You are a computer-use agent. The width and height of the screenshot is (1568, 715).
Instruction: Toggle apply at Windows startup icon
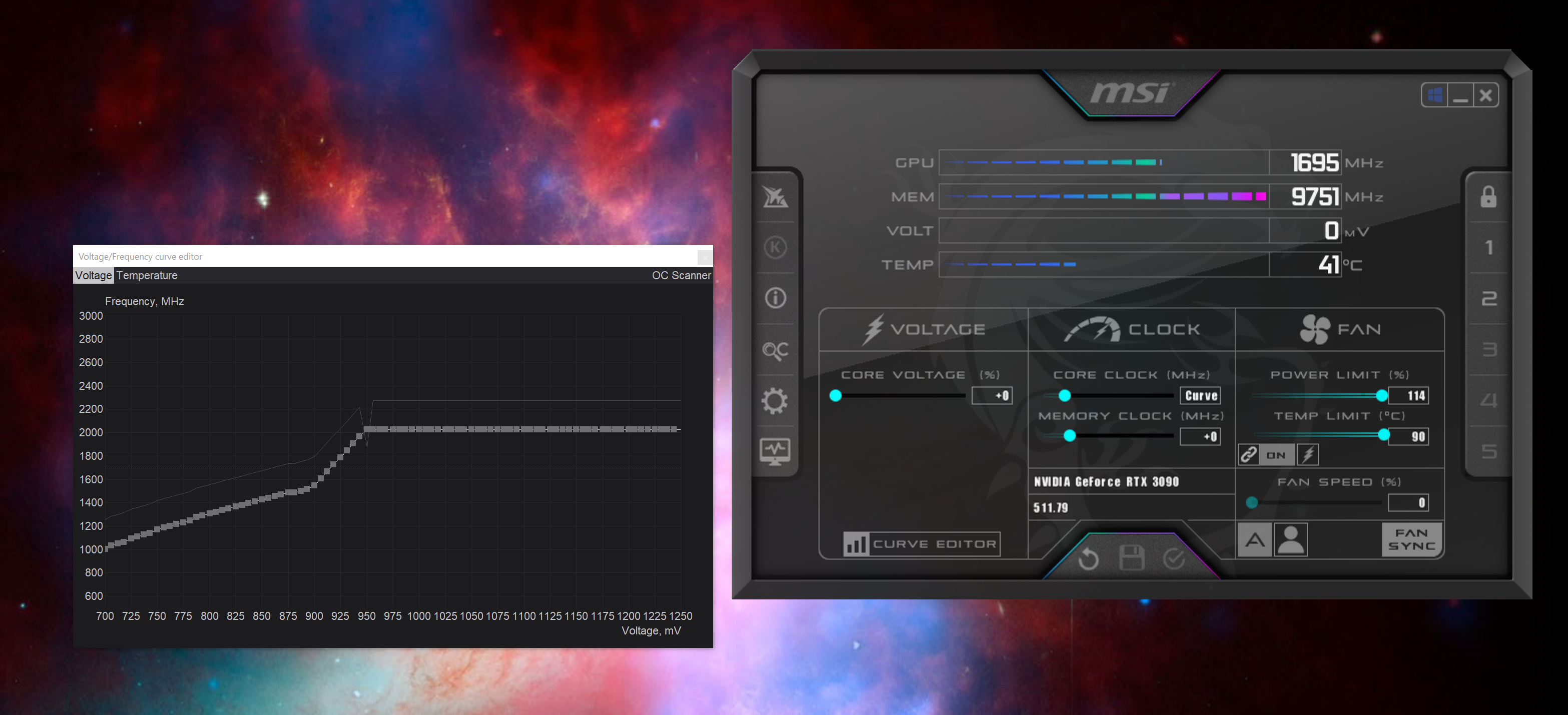(1435, 95)
